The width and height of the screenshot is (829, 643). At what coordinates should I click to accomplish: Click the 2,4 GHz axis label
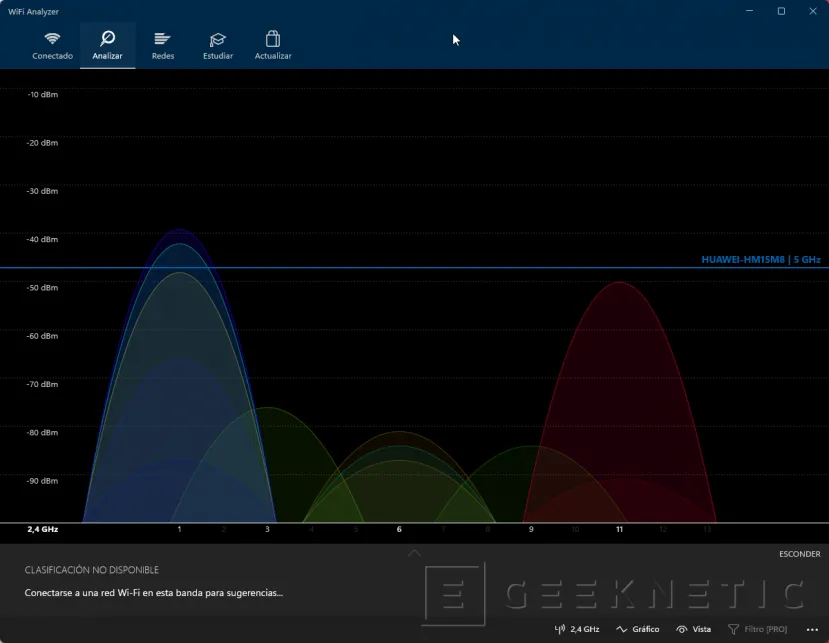pyautogui.click(x=43, y=529)
